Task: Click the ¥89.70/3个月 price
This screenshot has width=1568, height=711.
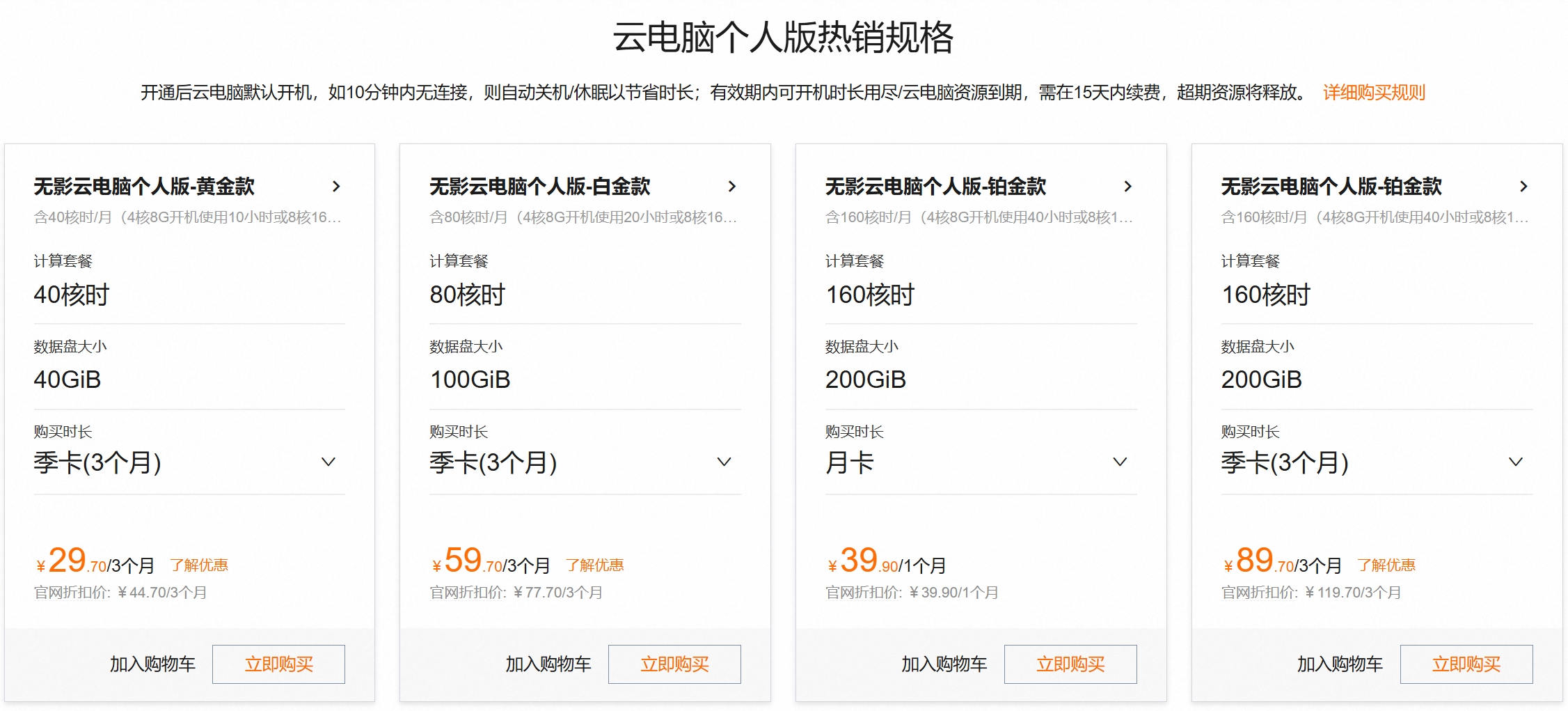Action: (x=1283, y=561)
